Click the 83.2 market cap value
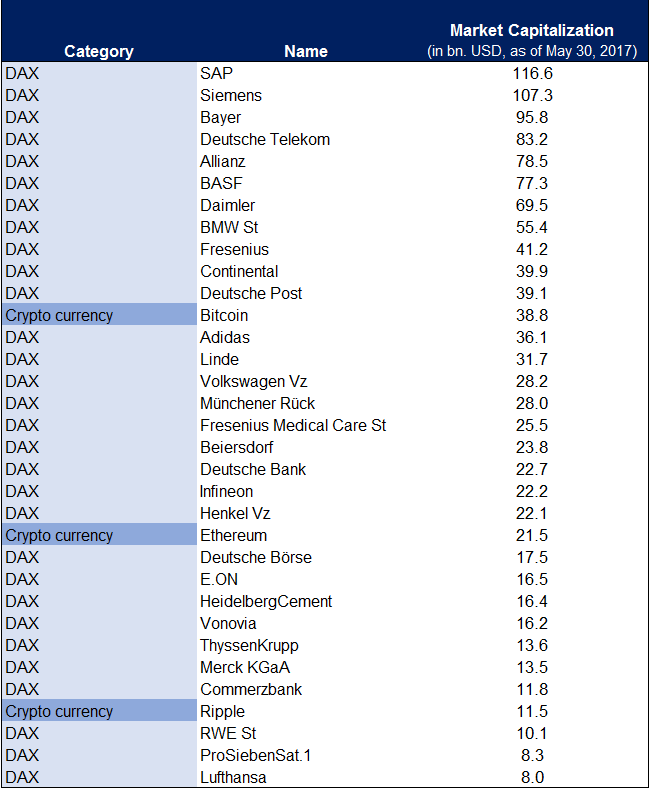 pos(532,140)
